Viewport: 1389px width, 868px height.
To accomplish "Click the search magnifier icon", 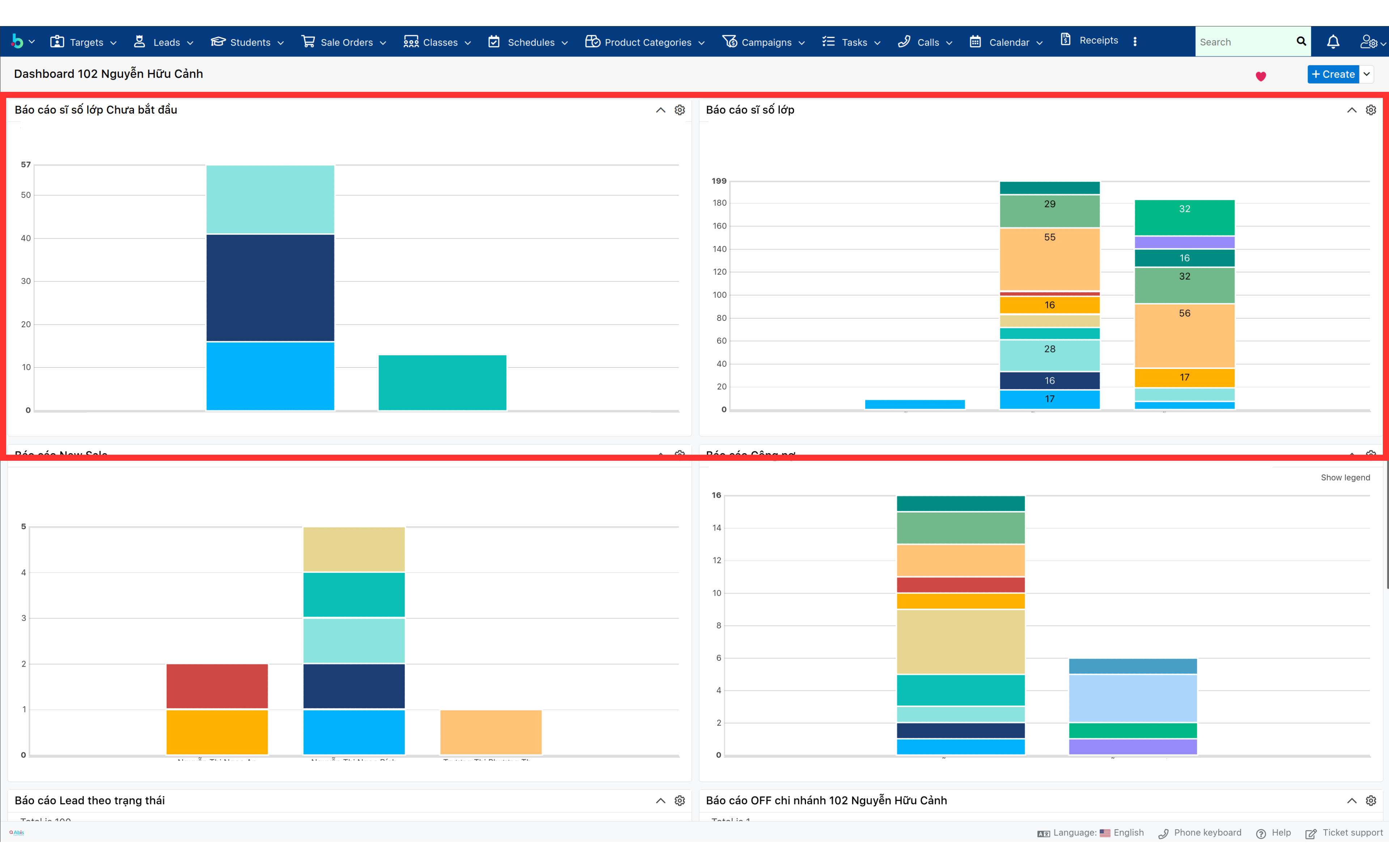I will click(x=1301, y=41).
